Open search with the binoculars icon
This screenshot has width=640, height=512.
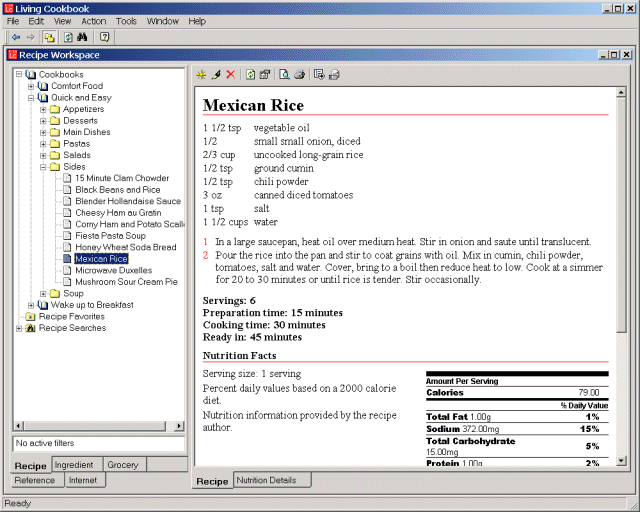[x=82, y=38]
